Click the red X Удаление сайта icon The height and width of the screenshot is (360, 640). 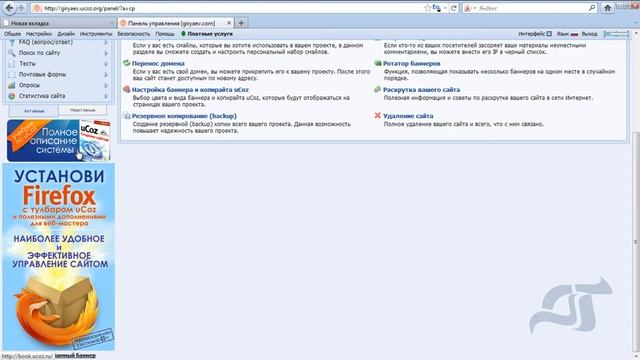378,116
